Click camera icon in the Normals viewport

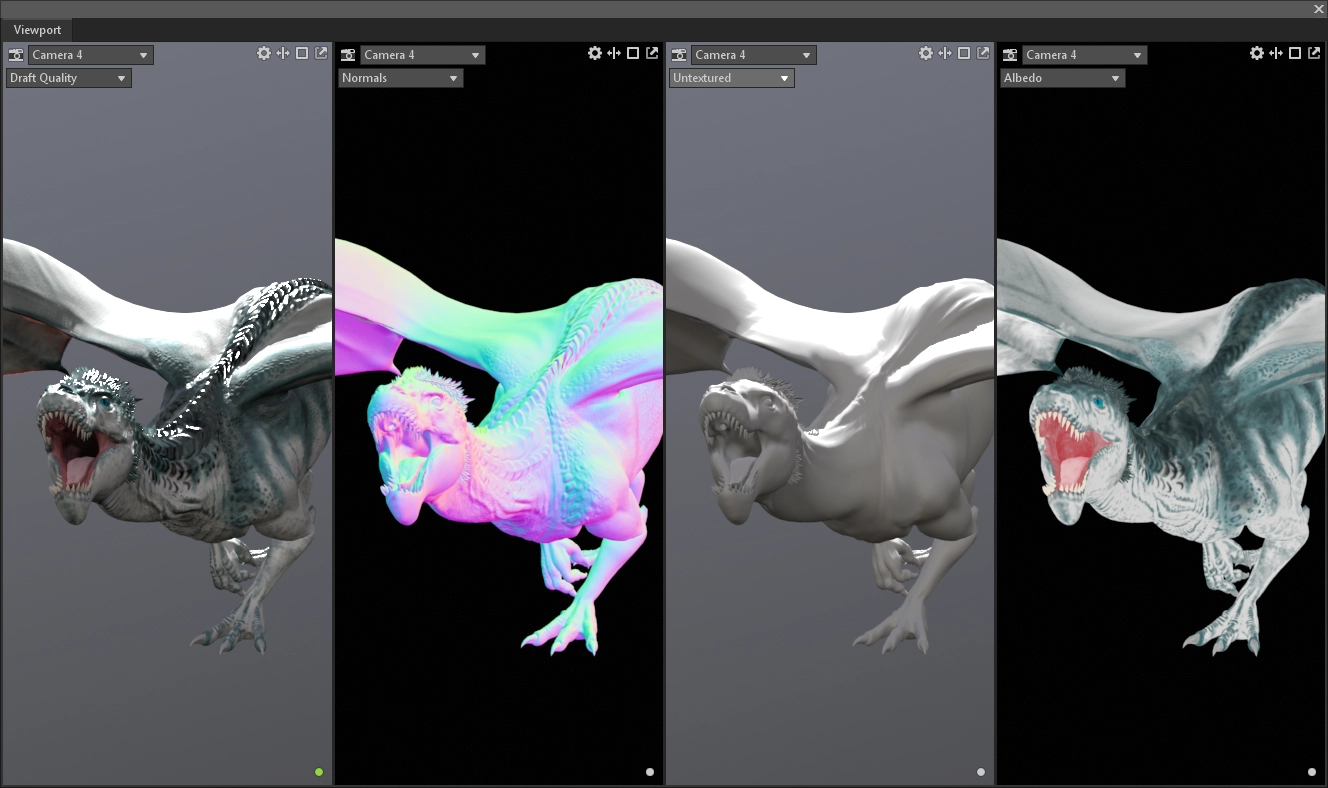[x=348, y=55]
